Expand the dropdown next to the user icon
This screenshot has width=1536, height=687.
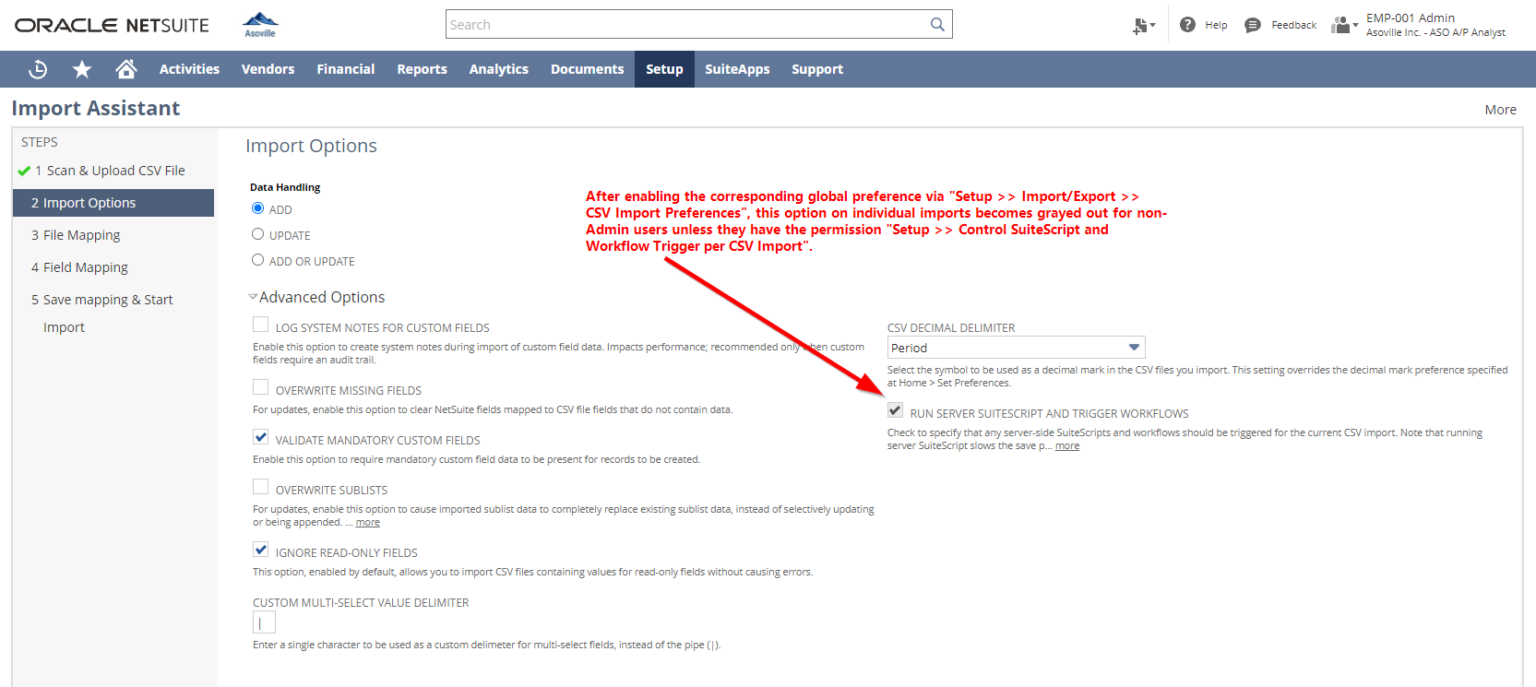click(1355, 26)
